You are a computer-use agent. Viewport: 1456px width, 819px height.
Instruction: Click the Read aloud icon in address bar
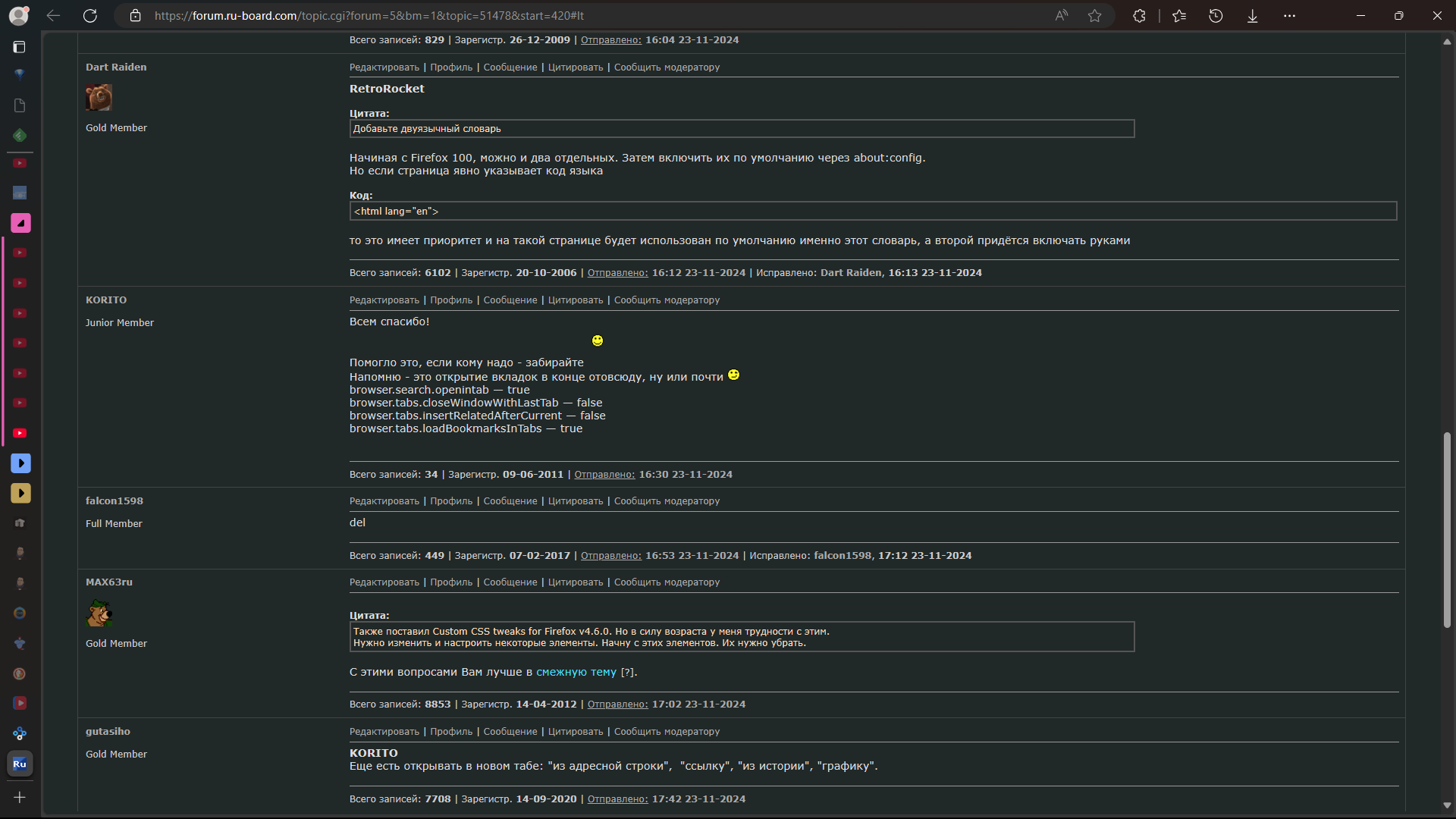(1061, 15)
